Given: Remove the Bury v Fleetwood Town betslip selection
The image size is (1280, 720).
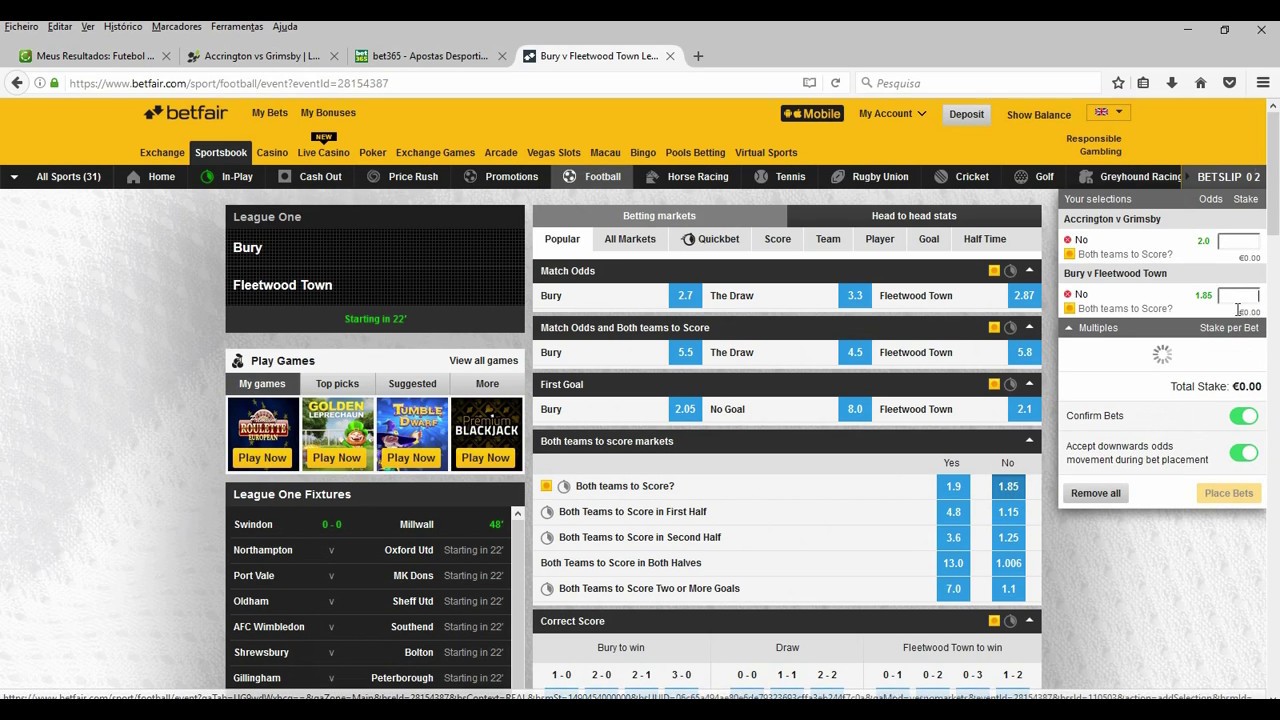Looking at the screenshot, I should point(1068,295).
